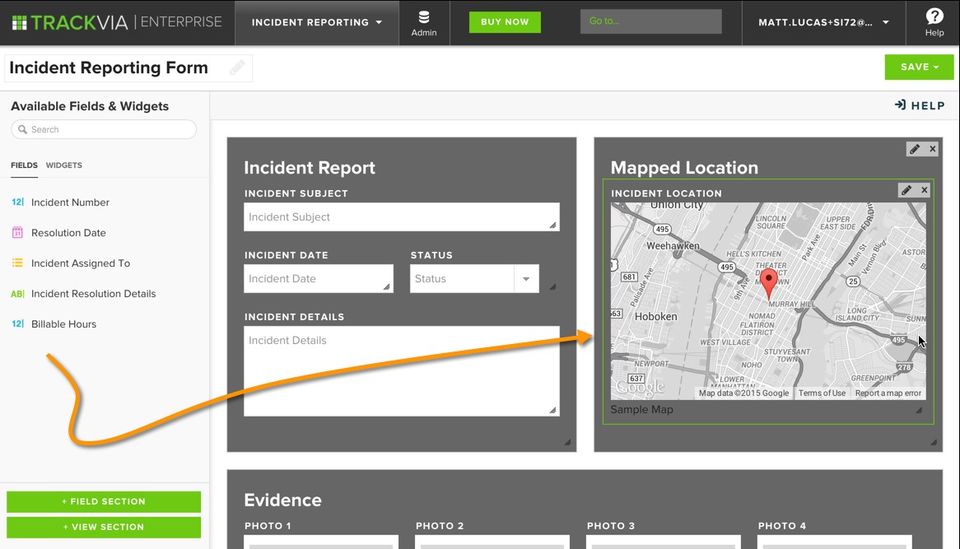This screenshot has width=960, height=549.
Task: Click Resolution Date calendar icon
Action: pos(18,233)
